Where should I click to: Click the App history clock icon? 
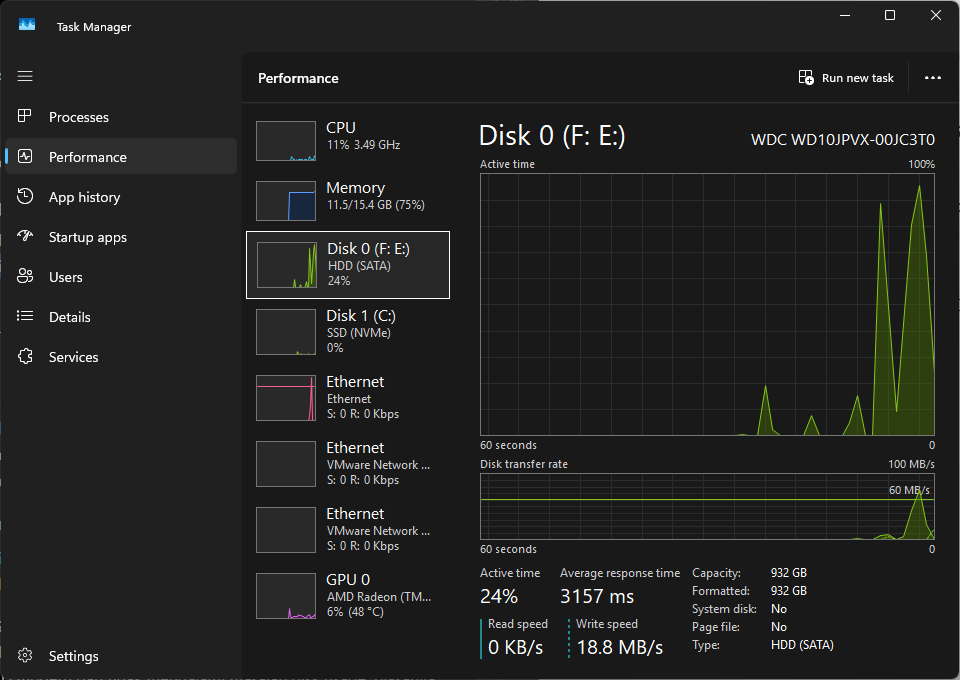(25, 196)
